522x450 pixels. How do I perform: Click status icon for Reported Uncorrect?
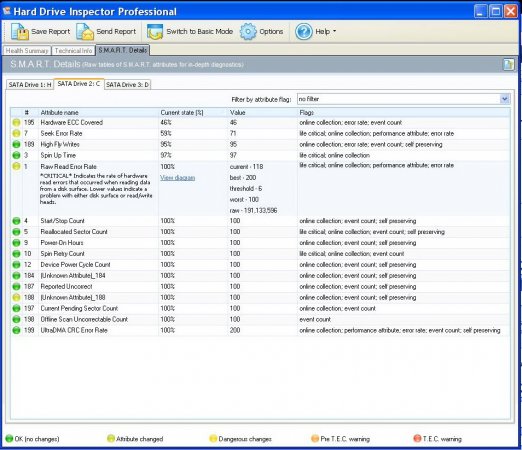point(16,287)
